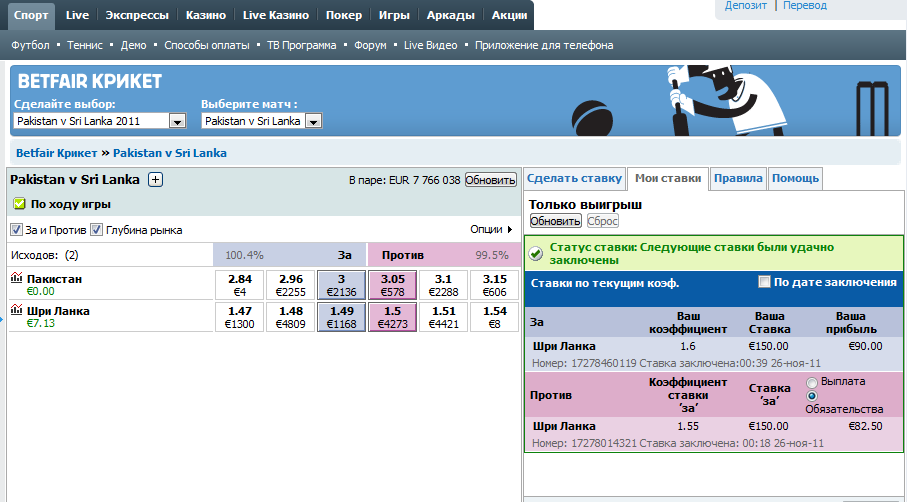Open the Правила tab
The height and width of the screenshot is (502, 907).
click(738, 178)
